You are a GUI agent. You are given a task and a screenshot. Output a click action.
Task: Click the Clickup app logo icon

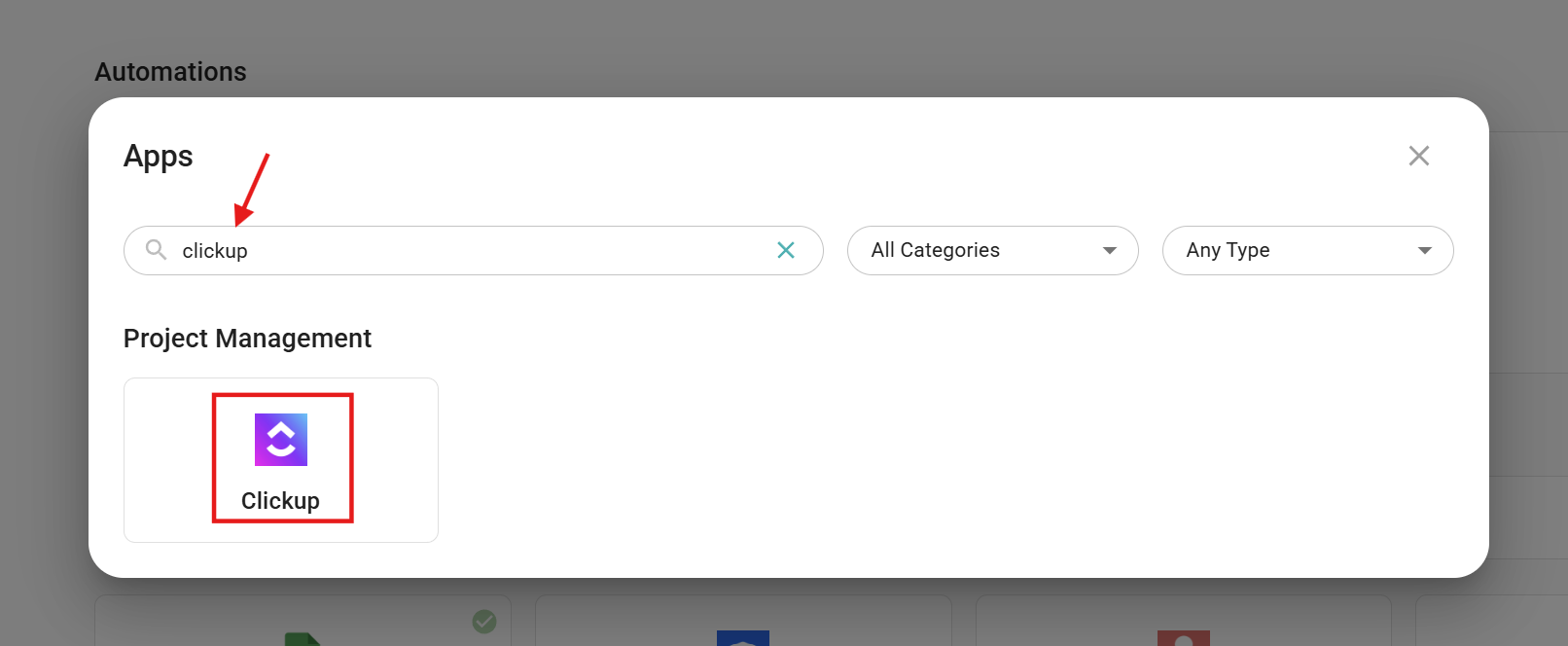[x=281, y=440]
